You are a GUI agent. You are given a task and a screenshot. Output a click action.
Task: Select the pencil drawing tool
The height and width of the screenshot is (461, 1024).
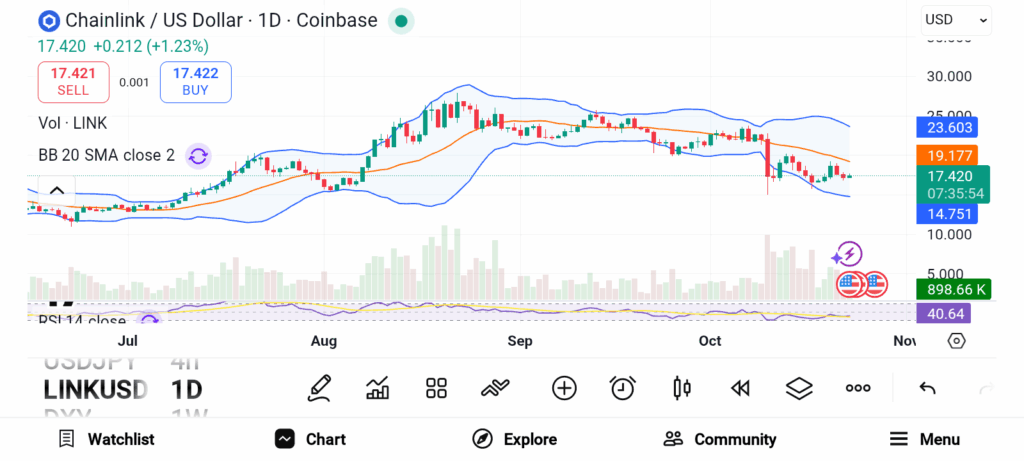coord(319,388)
